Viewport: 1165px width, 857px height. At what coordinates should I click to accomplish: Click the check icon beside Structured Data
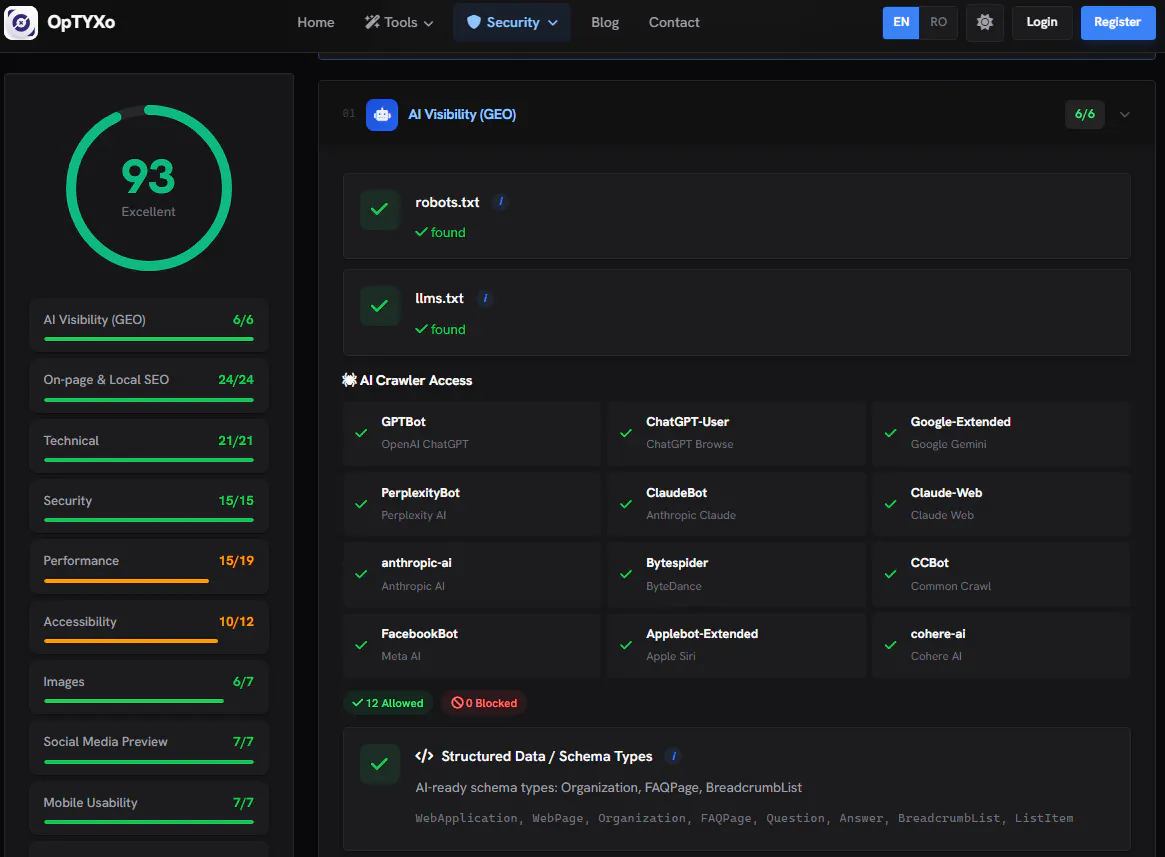380,763
